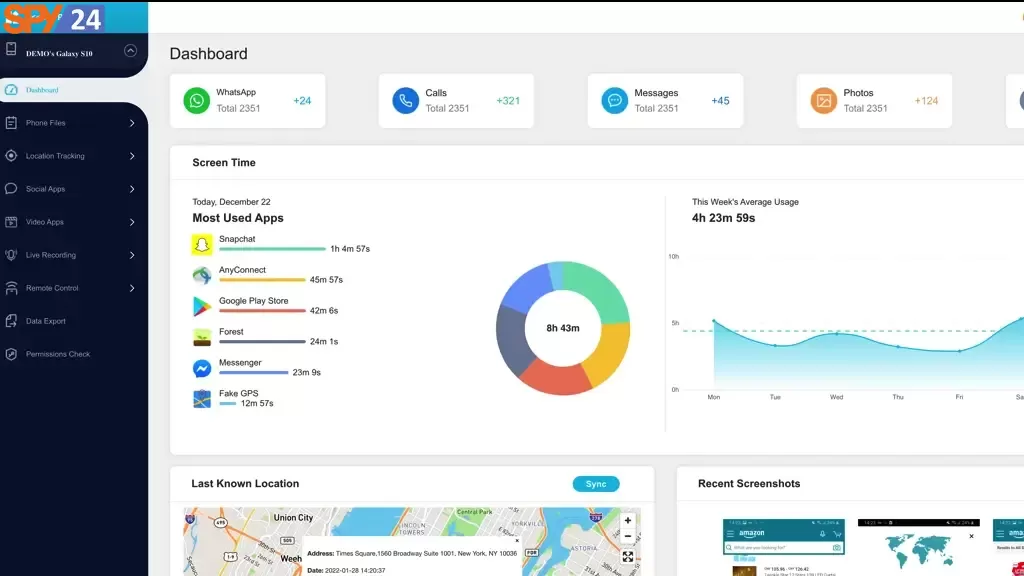
Task: Click the Social Apps chat bubble icon
Action: click(11, 189)
